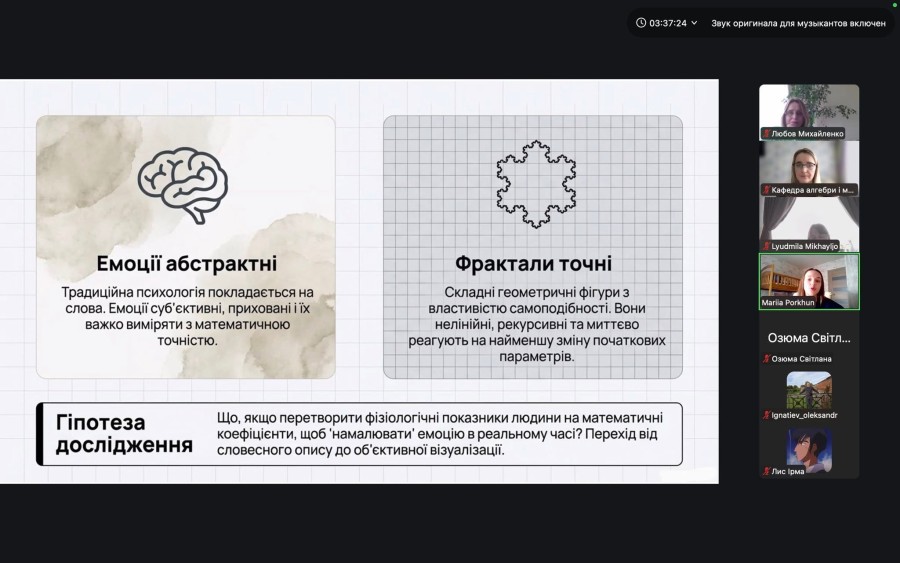Click the green status dot in top-right corner
This screenshot has width=900, height=563.
894,5
